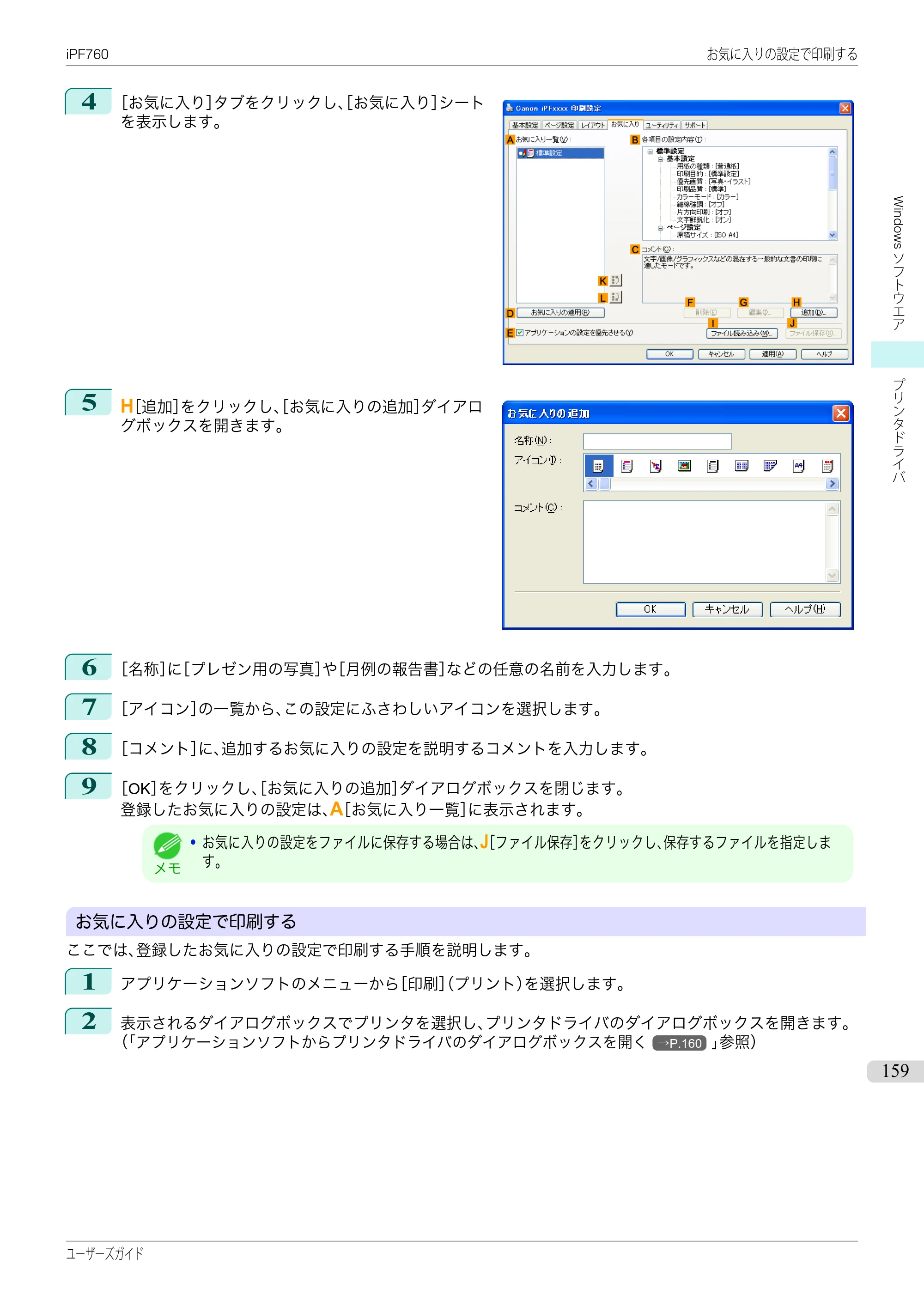Toggle アプリケーションの設定を優先させる checkbox
The image size is (924, 1307).
[x=520, y=333]
